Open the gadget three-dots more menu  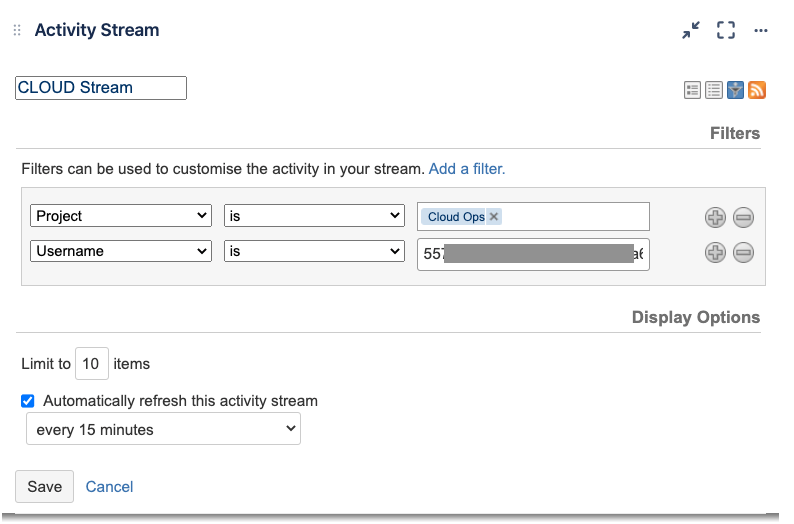click(761, 30)
